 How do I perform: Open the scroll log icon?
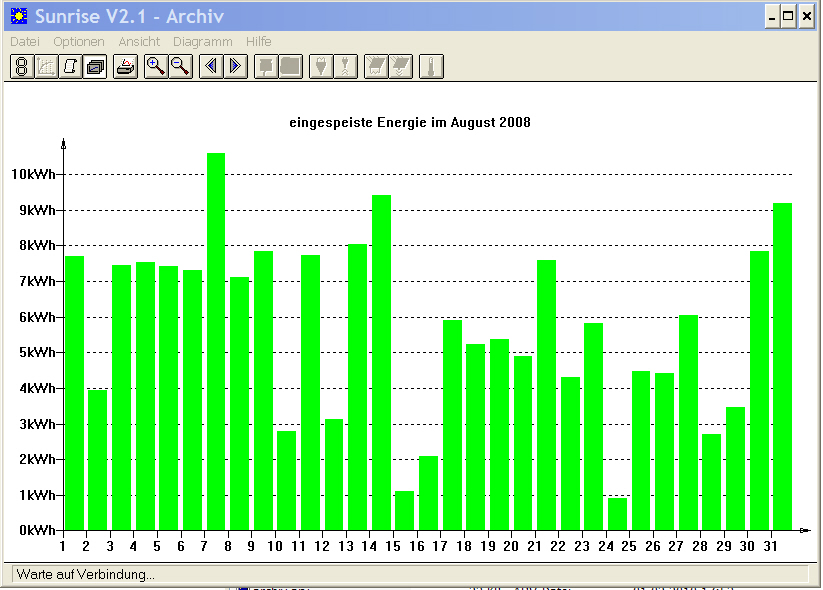tap(70, 67)
